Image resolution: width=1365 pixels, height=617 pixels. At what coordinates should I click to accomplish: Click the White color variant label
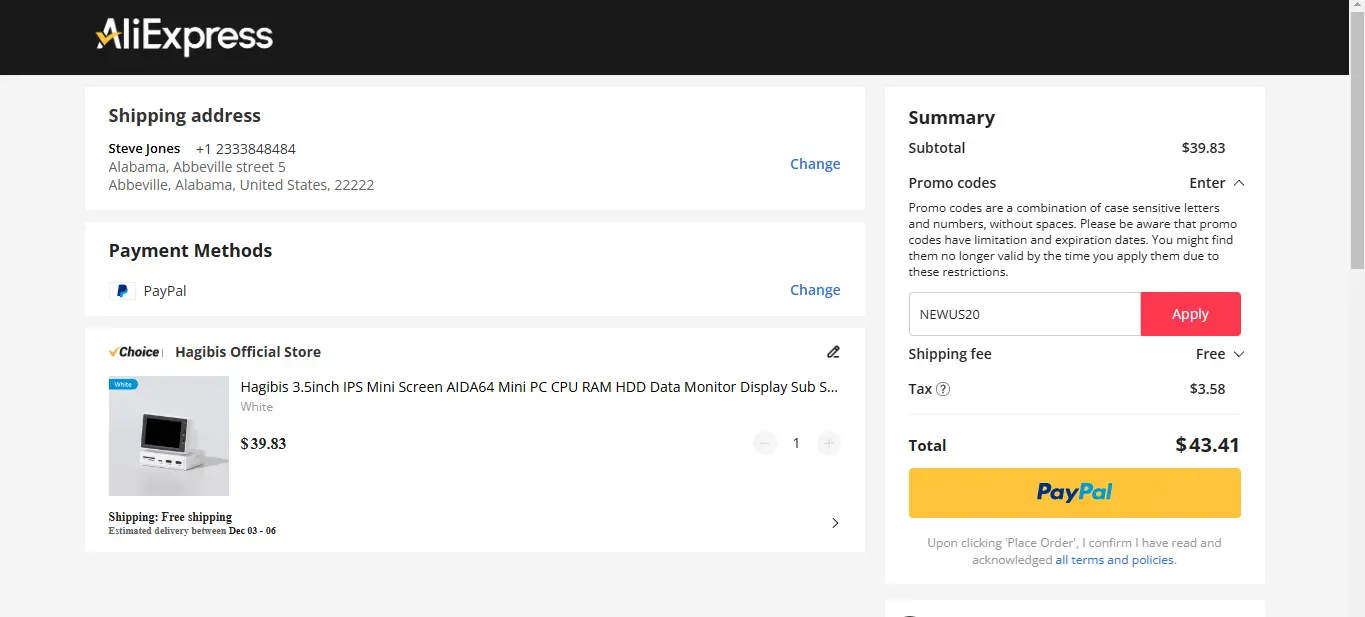tap(257, 407)
